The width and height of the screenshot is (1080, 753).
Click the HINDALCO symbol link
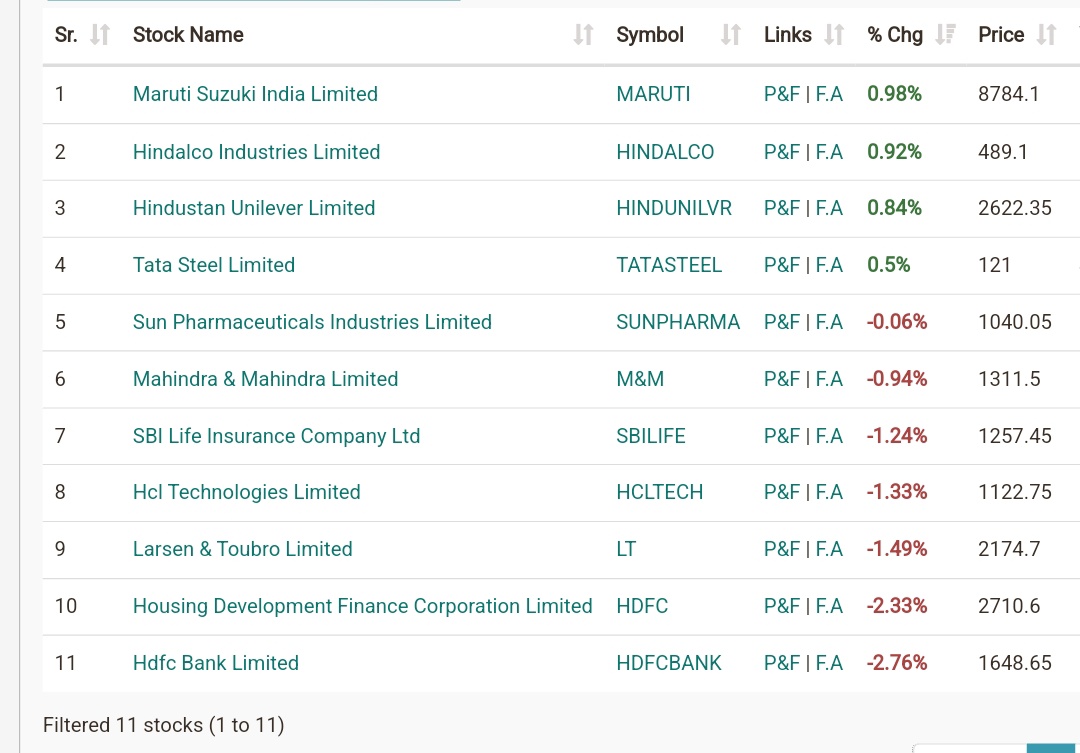pos(665,152)
